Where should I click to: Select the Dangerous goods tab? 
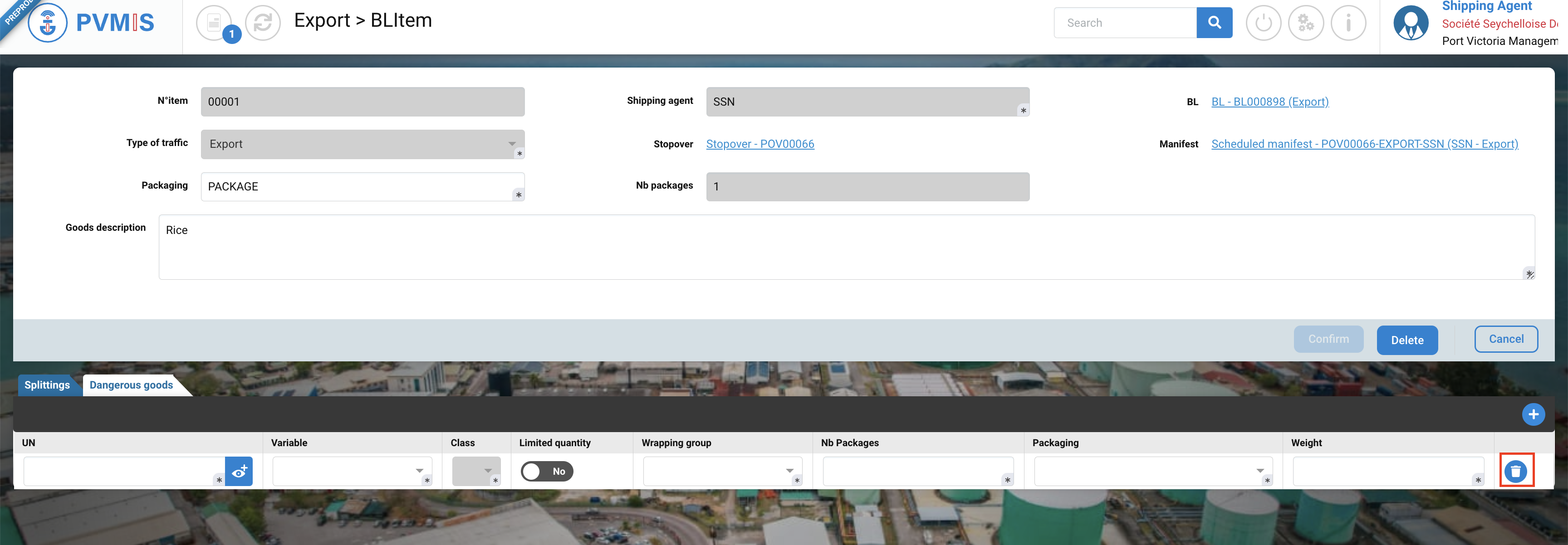(x=132, y=385)
